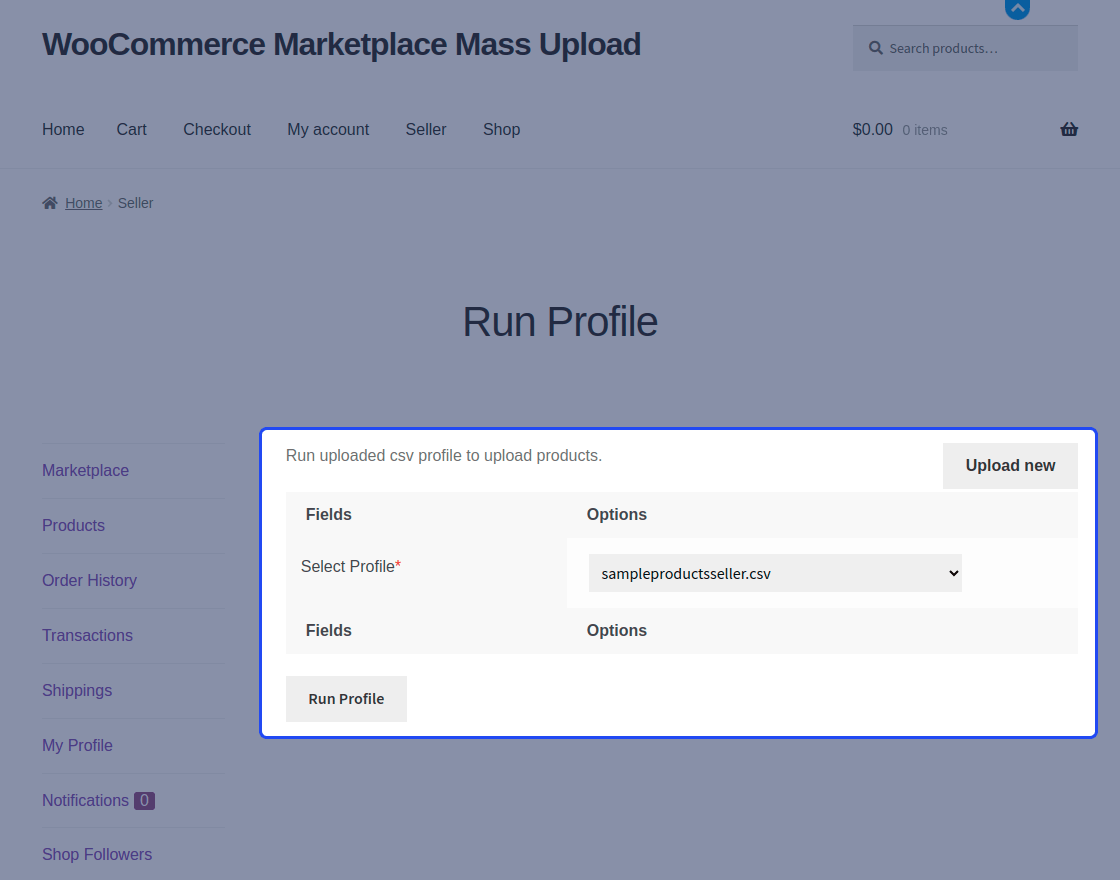Switch to the Seller menu item
1120x880 pixels.
(x=425, y=129)
